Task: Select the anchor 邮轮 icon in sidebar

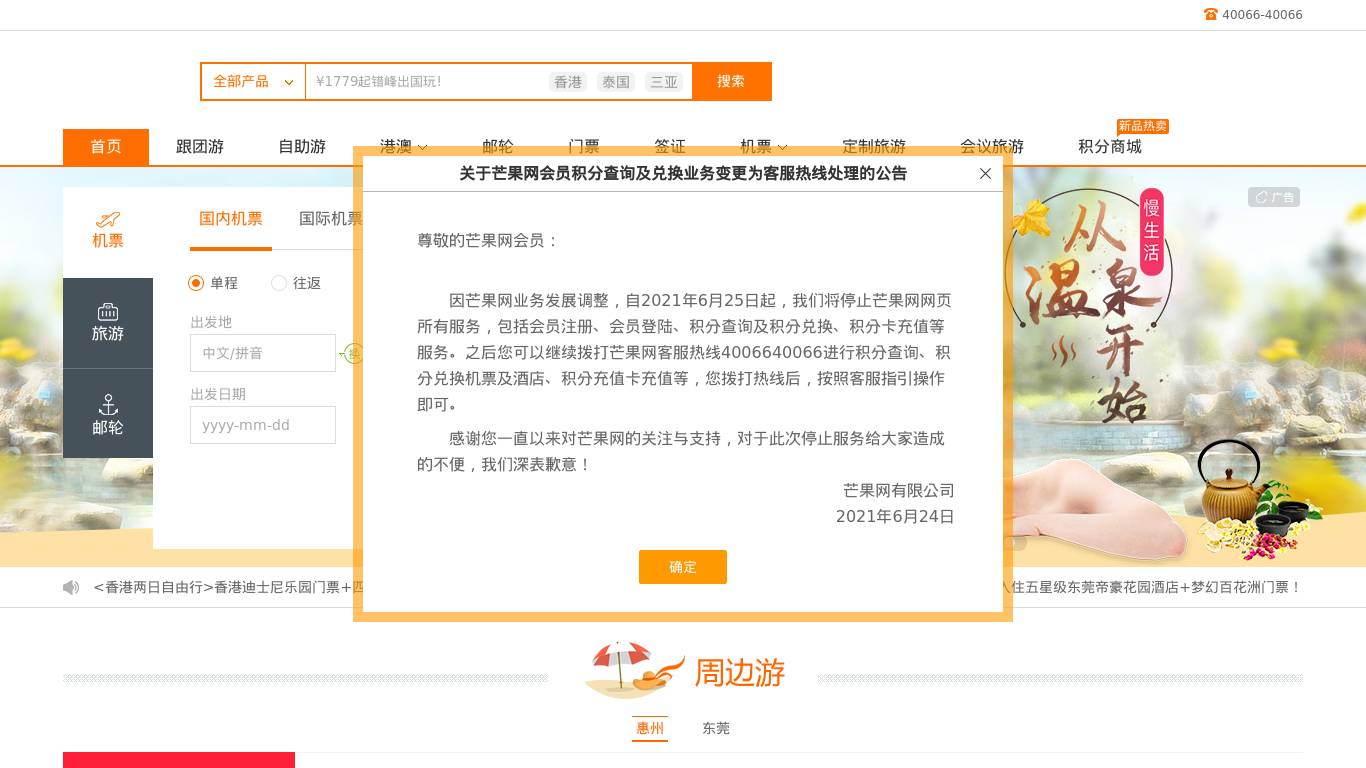Action: pyautogui.click(x=108, y=405)
